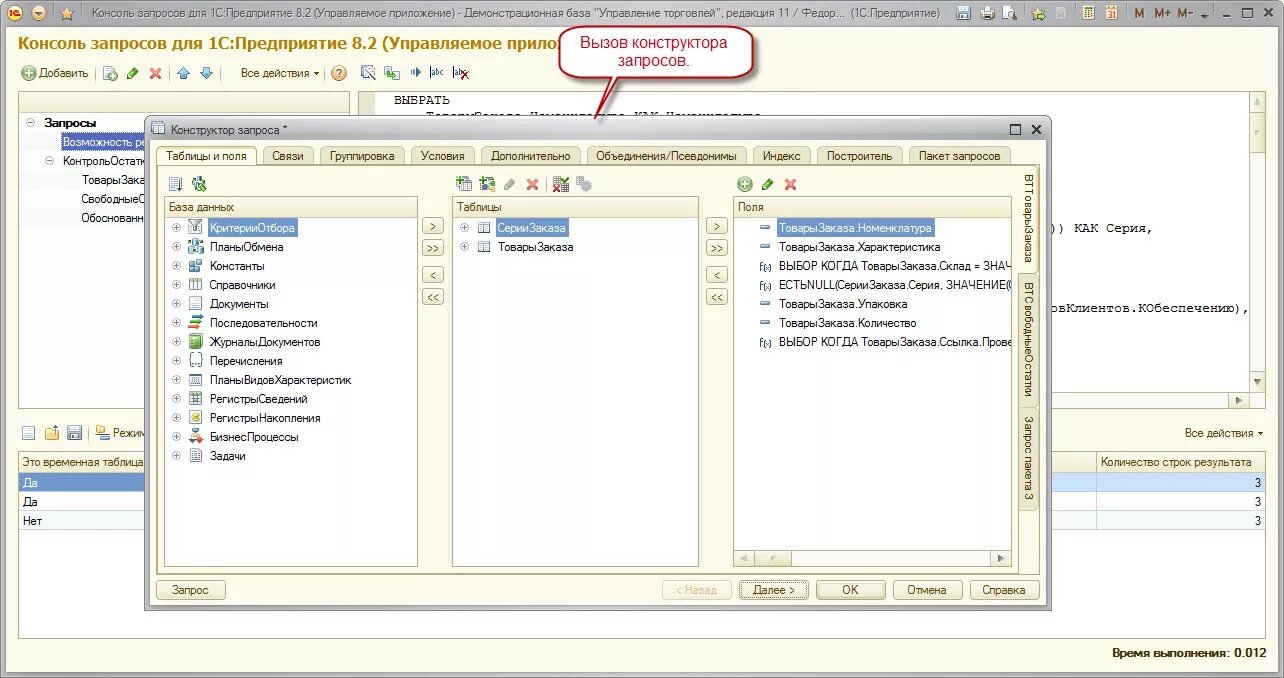Select Перечисления in База данных tree
The image size is (1284, 678).
click(x=246, y=361)
